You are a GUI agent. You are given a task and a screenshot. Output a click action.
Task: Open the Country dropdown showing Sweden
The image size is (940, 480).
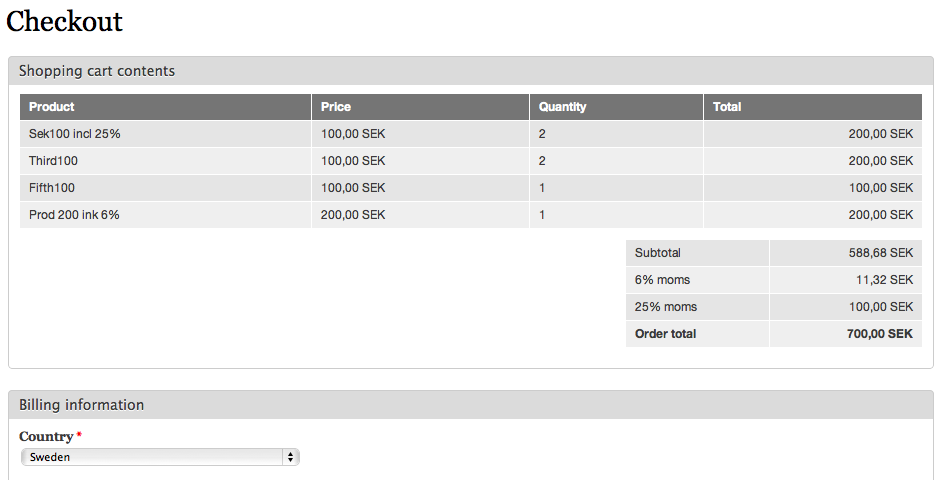[159, 457]
